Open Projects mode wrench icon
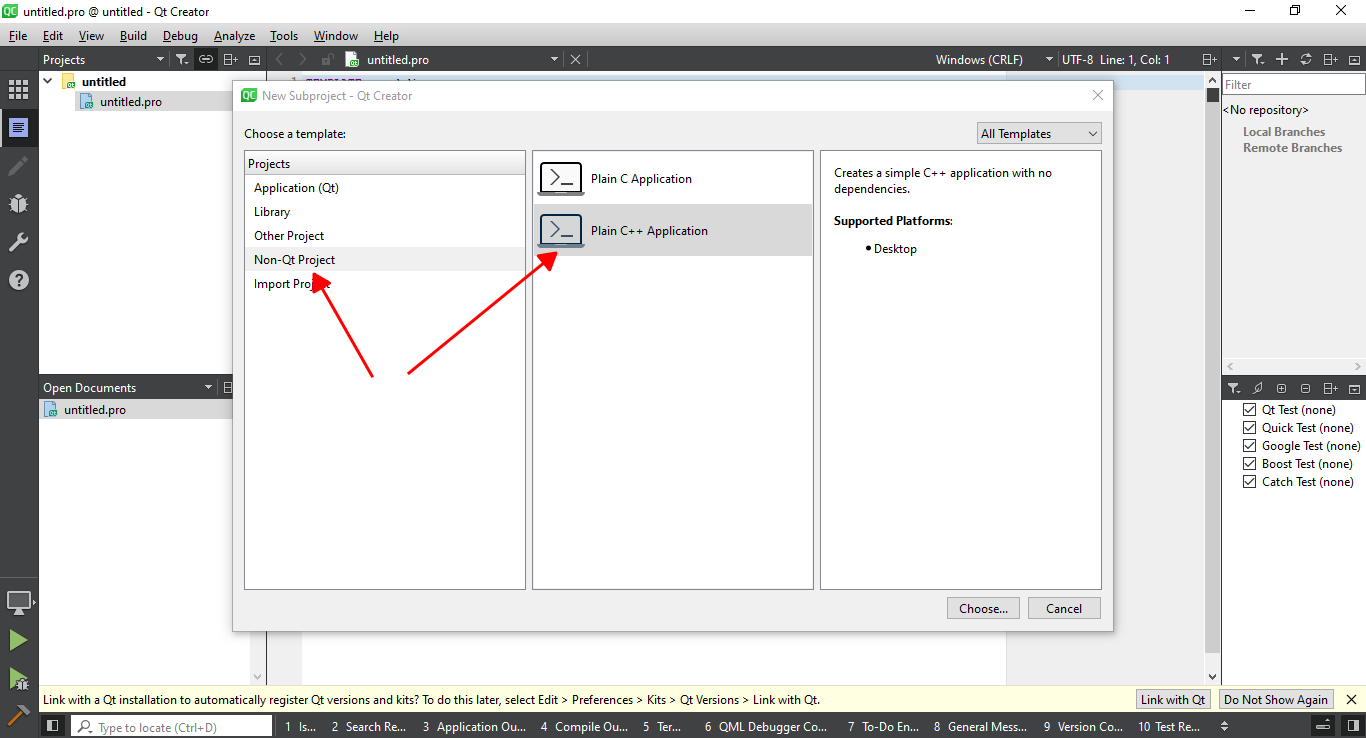Screen dimensions: 1366x738 click(x=18, y=242)
